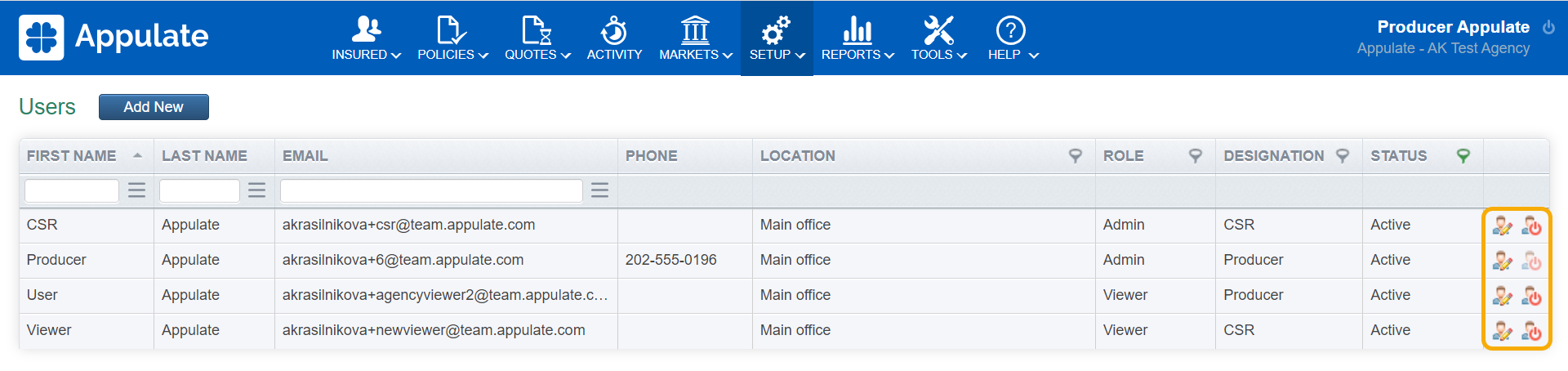Click the Add New button

pos(154,107)
